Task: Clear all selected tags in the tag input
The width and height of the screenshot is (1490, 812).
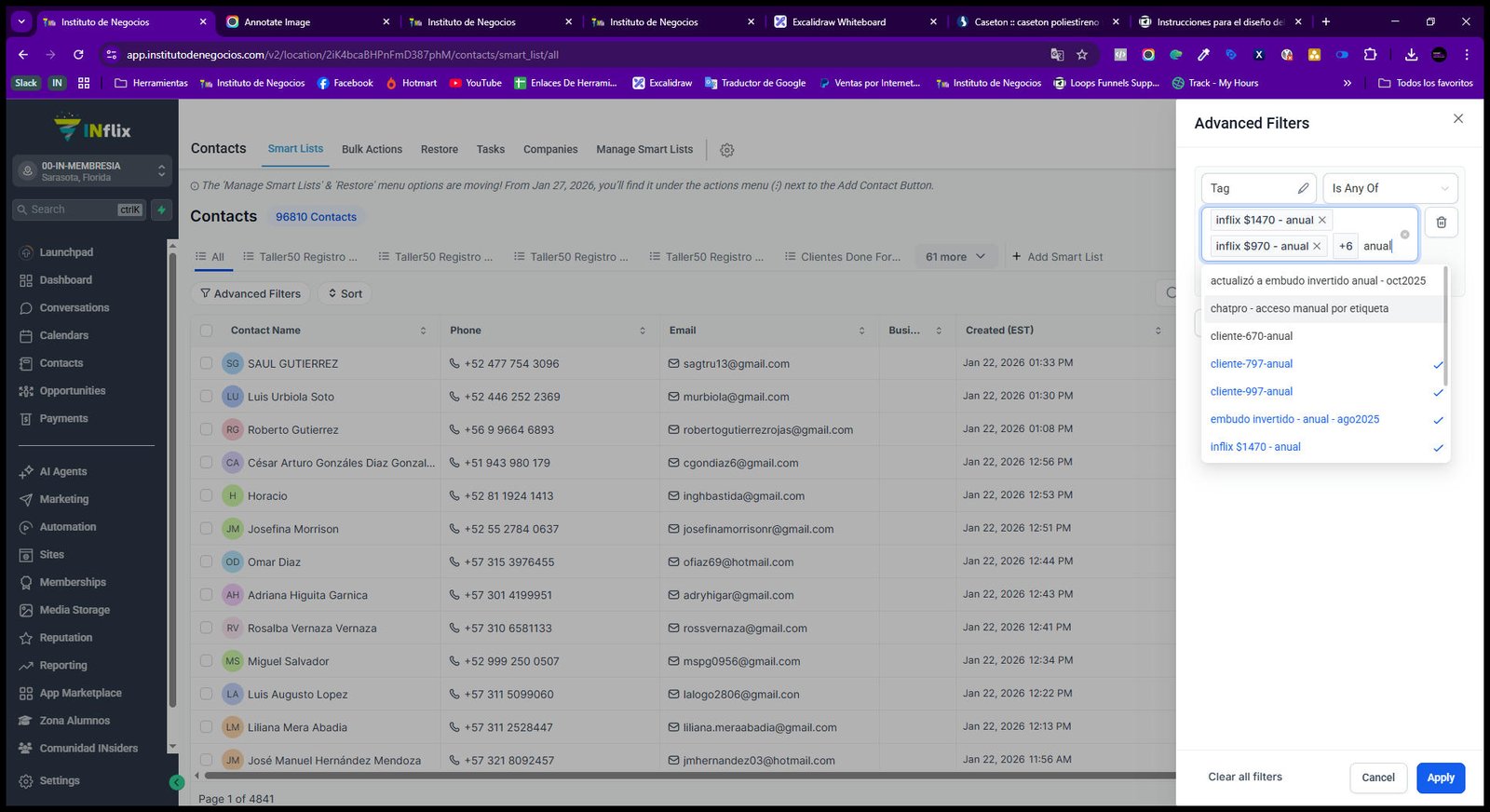Action: (x=1404, y=234)
